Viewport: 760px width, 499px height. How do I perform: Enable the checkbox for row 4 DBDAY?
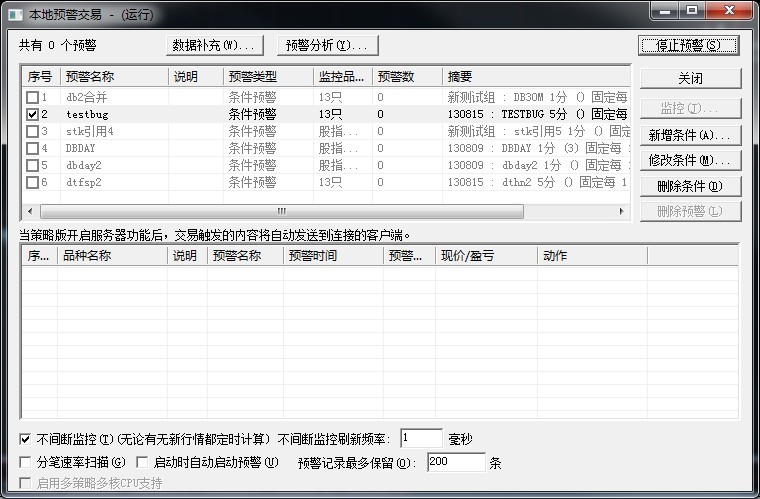tap(33, 149)
